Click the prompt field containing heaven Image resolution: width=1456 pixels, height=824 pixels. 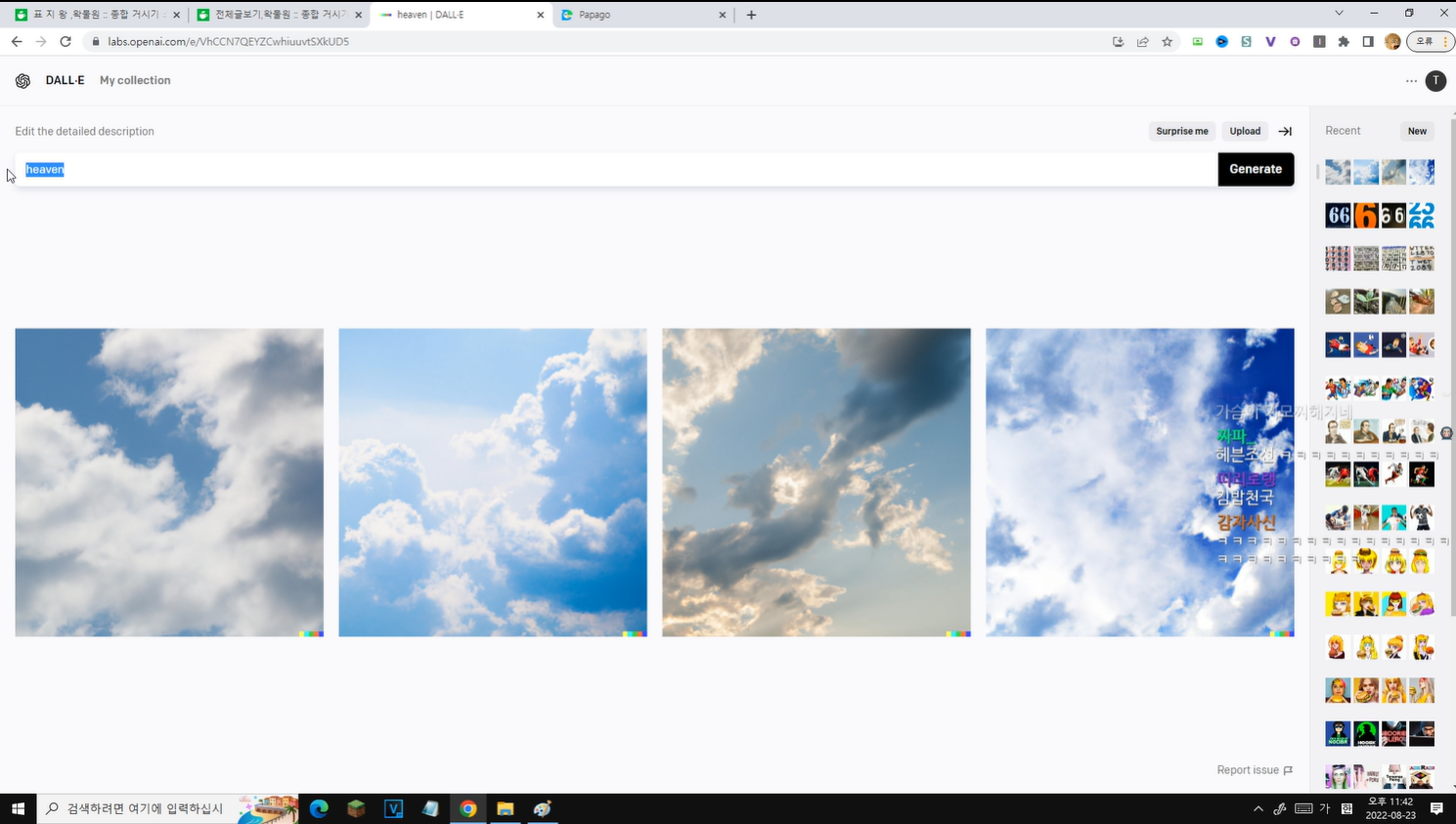point(616,169)
